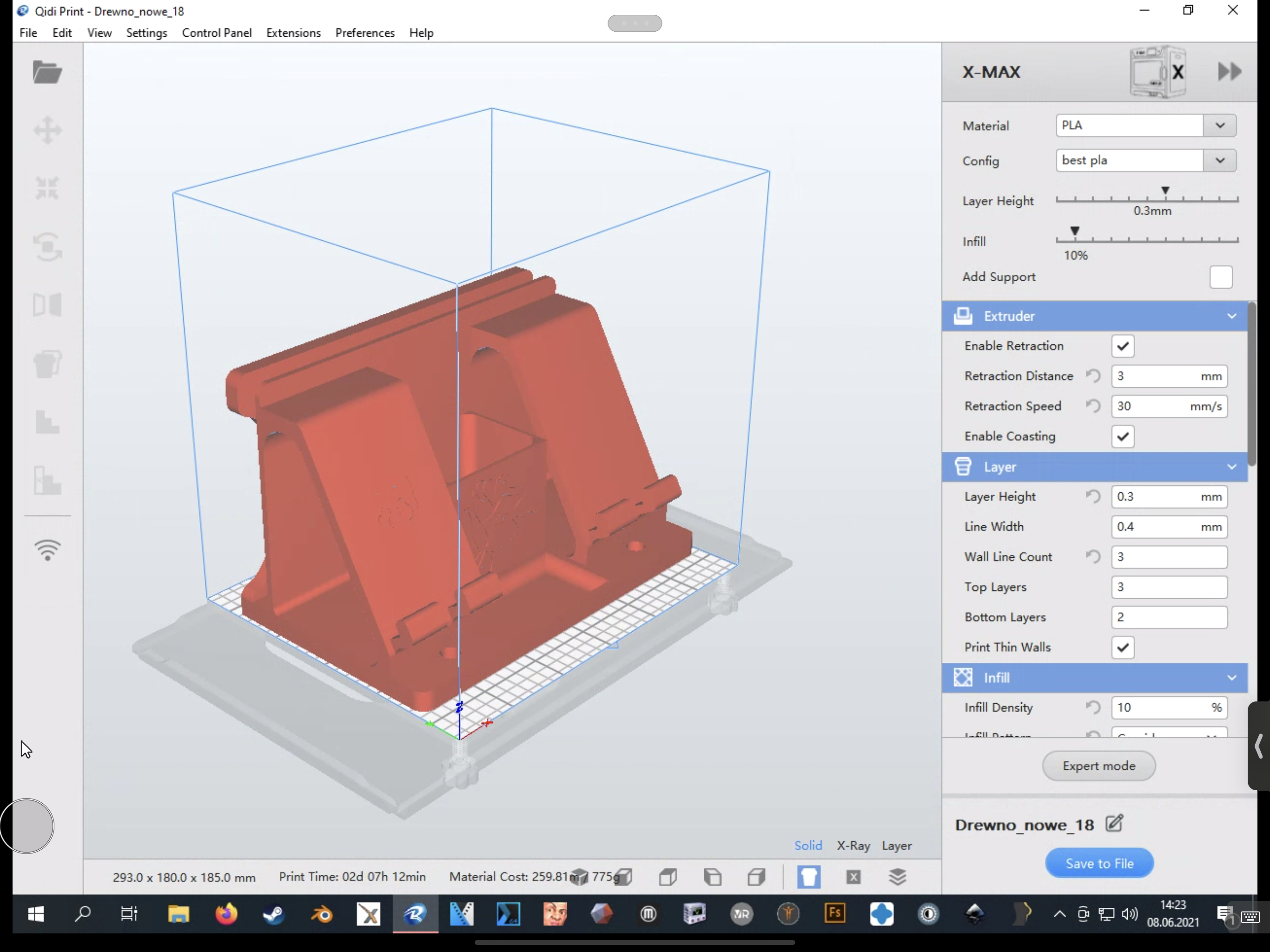Collapse the Extruder section

[x=1231, y=317]
